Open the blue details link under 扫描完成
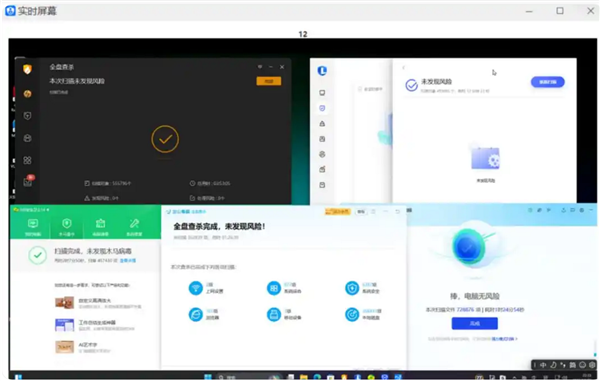The width and height of the screenshot is (600, 381). pyautogui.click(x=128, y=261)
